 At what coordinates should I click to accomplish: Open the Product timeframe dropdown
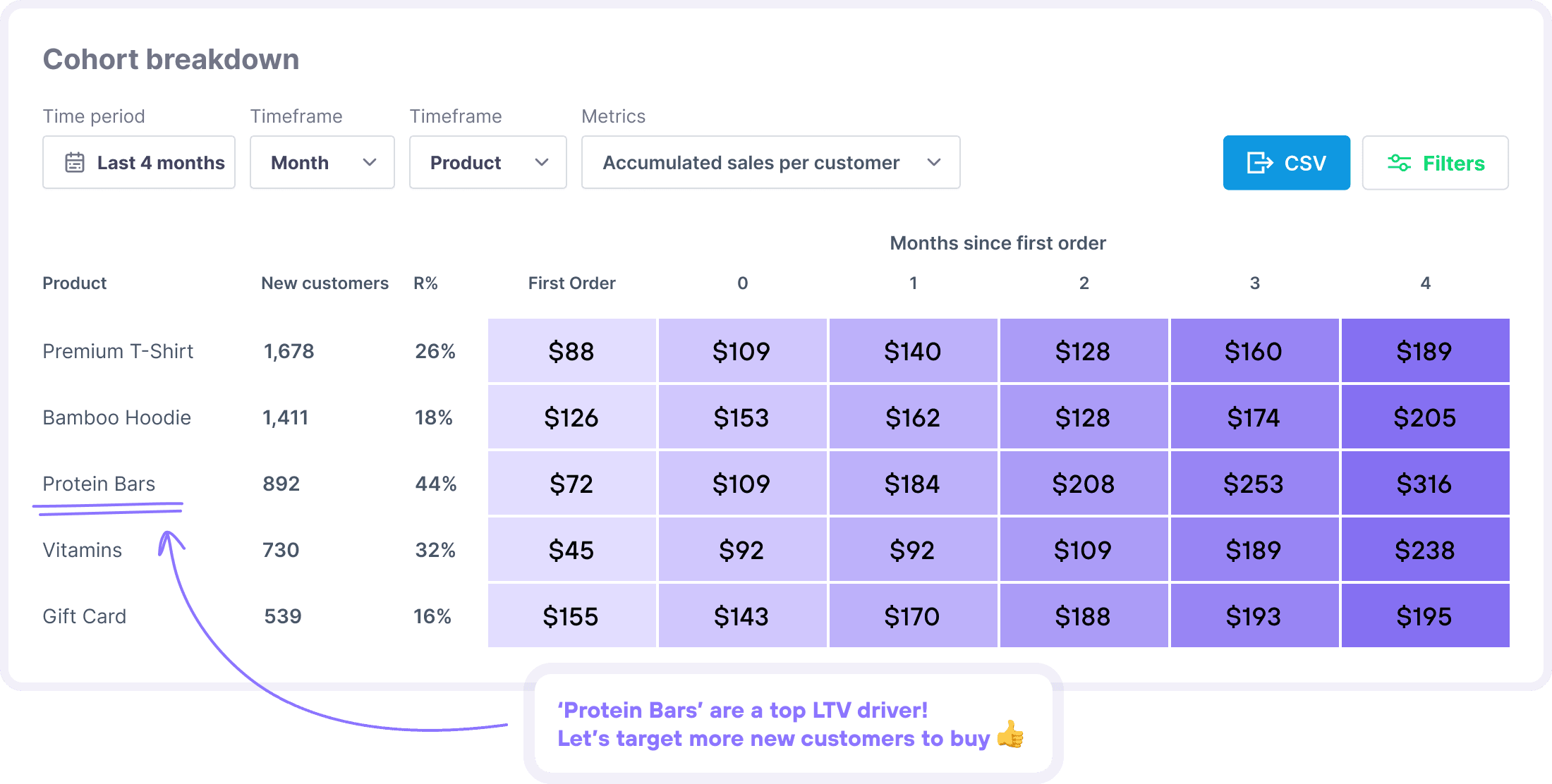[x=487, y=162]
